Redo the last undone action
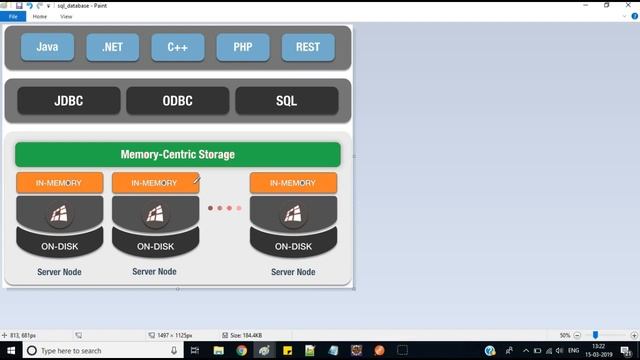 (40, 6)
